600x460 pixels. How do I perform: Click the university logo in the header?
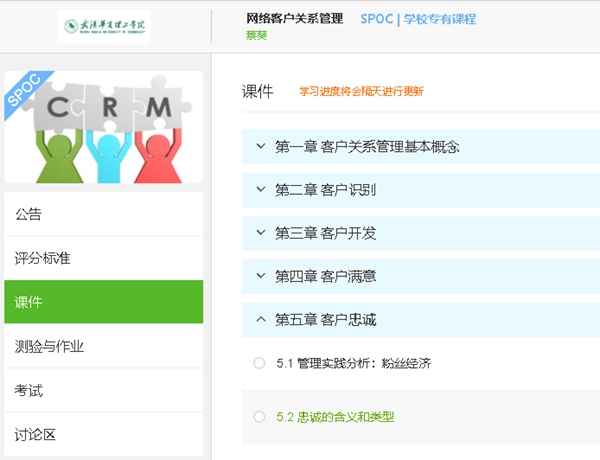(x=104, y=26)
